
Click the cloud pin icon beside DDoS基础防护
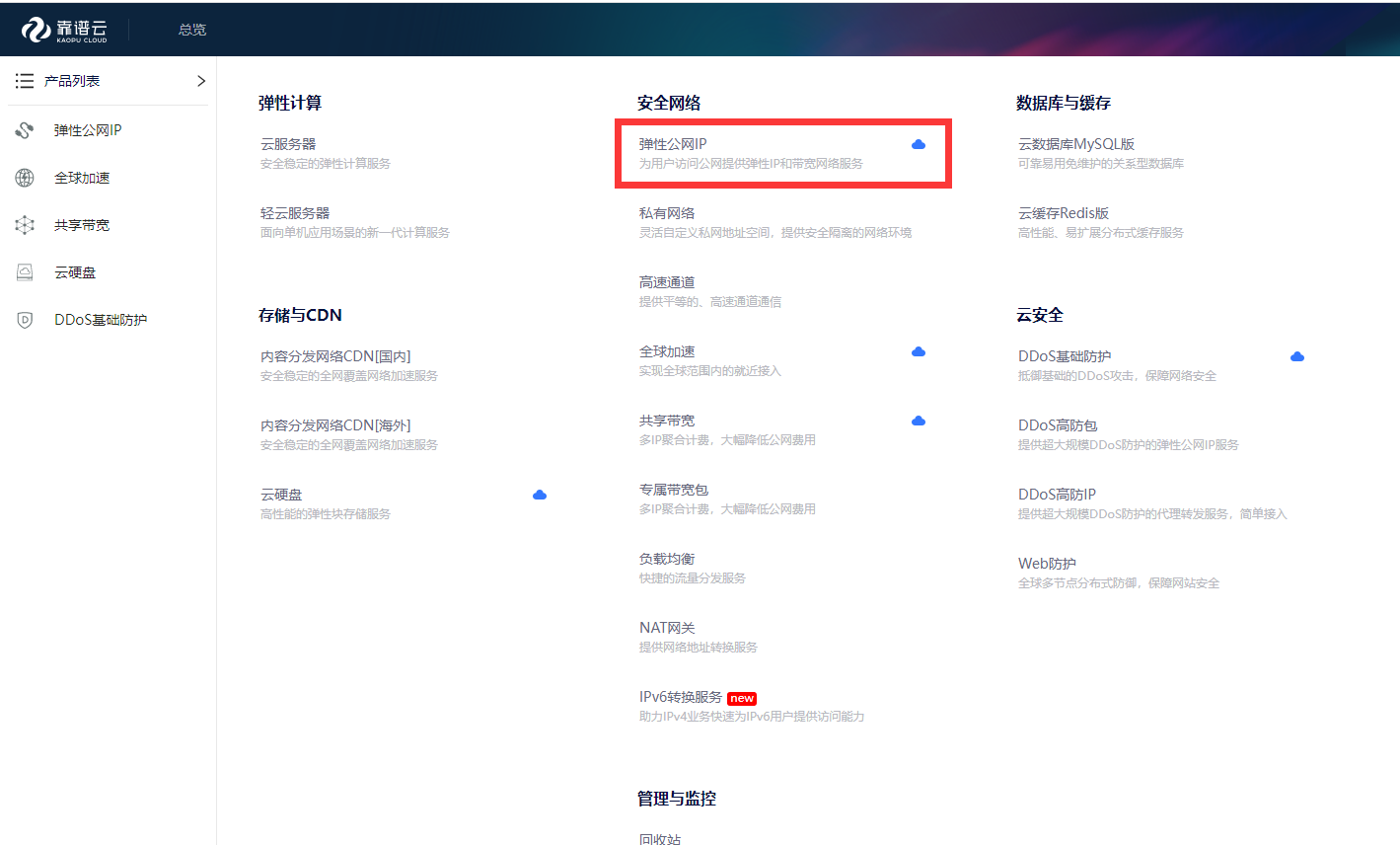coord(1297,356)
